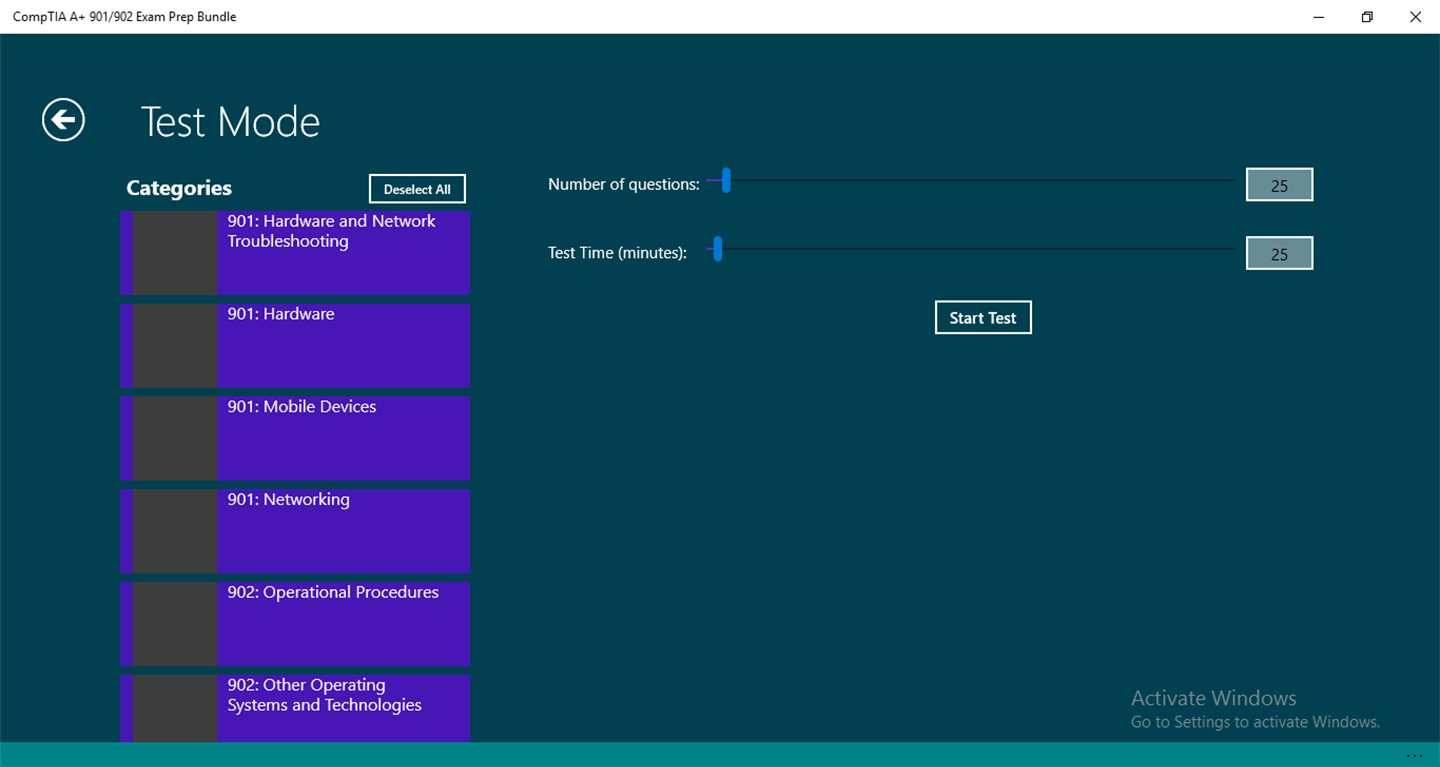1440x767 pixels.
Task: Click the Number of questions slider thumb
Action: (x=727, y=181)
